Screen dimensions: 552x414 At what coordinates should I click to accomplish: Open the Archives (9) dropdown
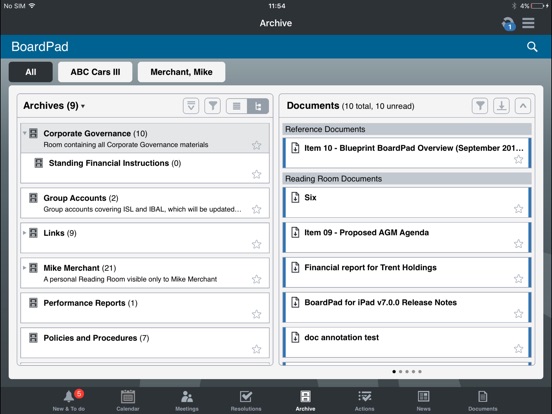click(54, 106)
